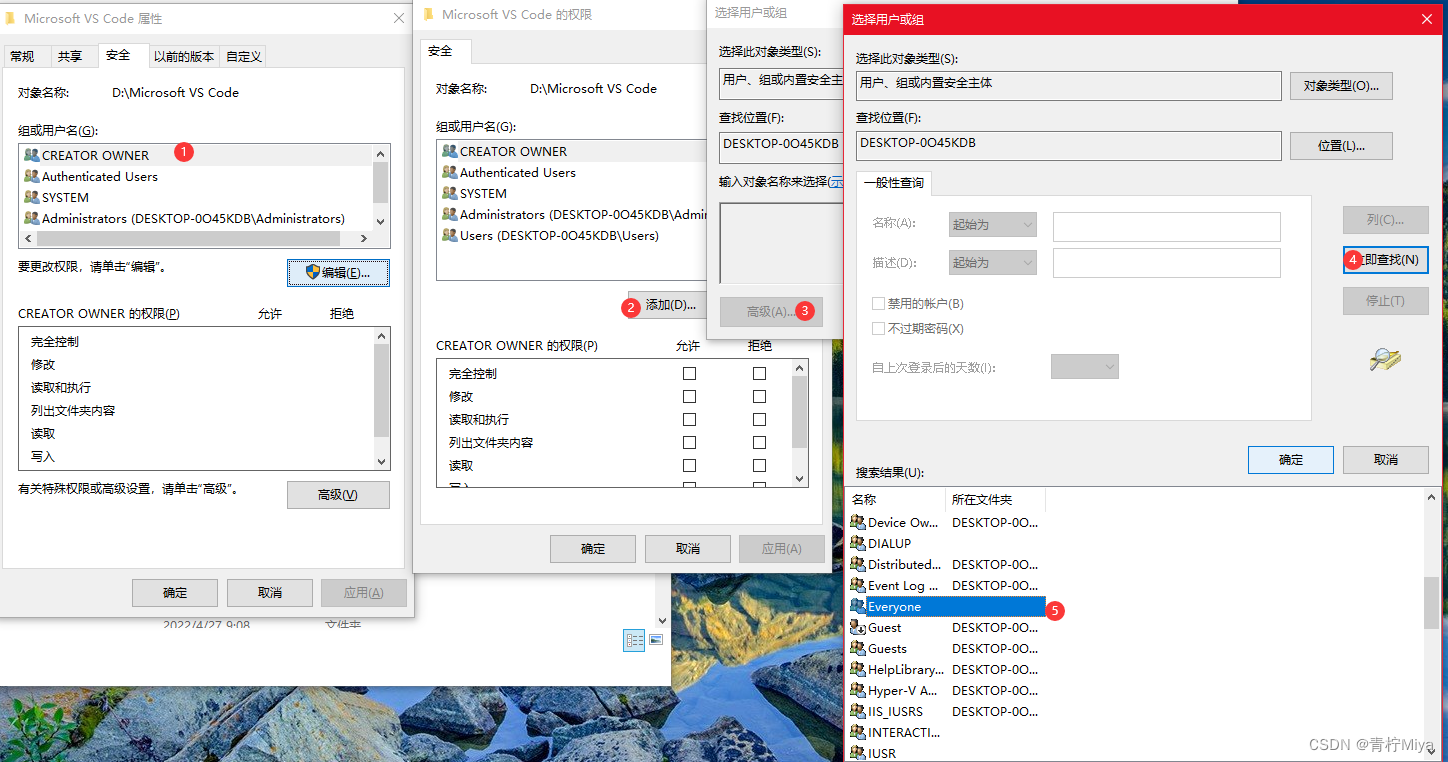Viewport: 1448px width, 762px height.
Task: Click the icon beside Hyper-V A... result row
Action: point(857,690)
